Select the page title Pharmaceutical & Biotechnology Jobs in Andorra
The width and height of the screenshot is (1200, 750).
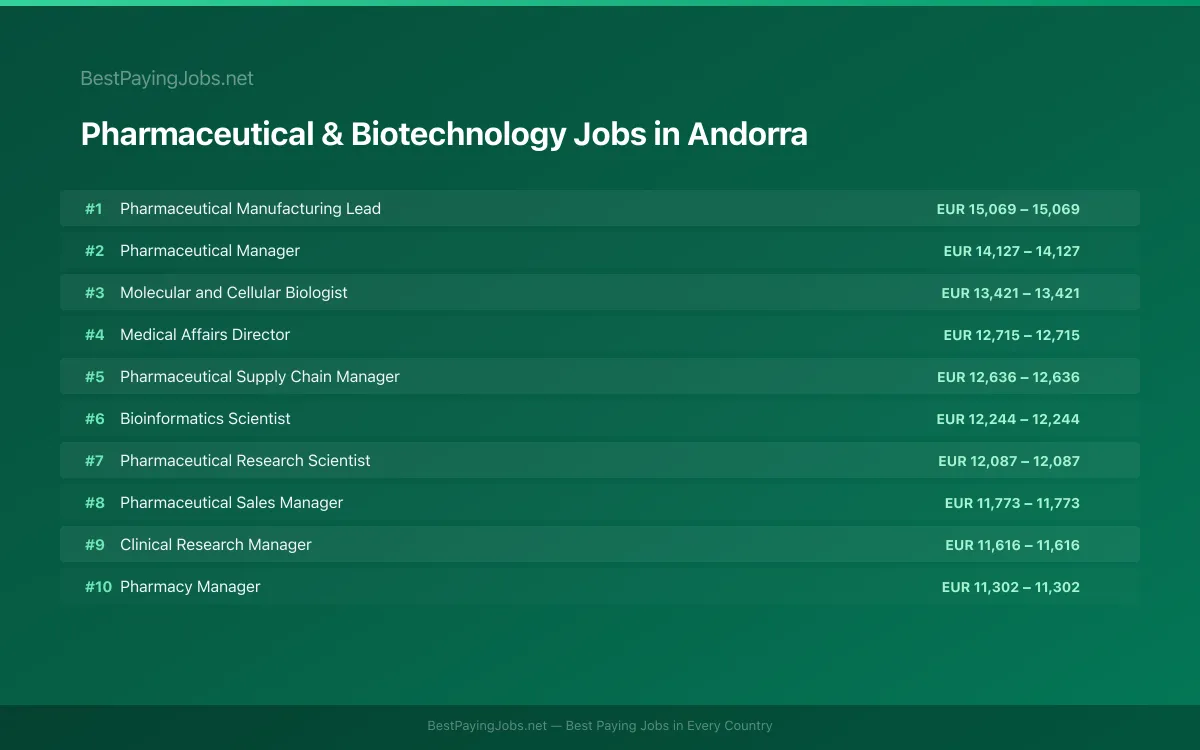point(444,134)
